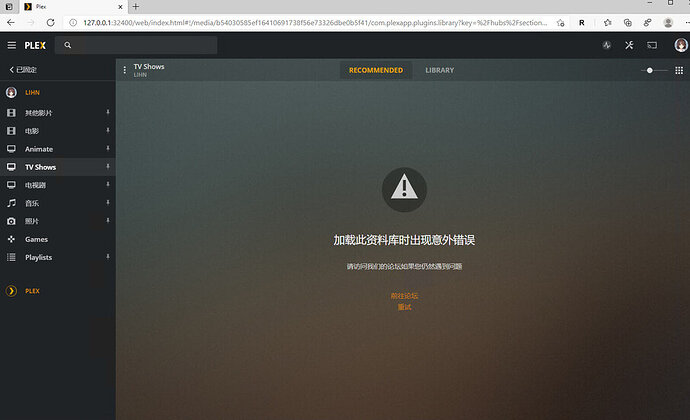Click the Cast to device icon
This screenshot has height=420, width=690.
652,45
